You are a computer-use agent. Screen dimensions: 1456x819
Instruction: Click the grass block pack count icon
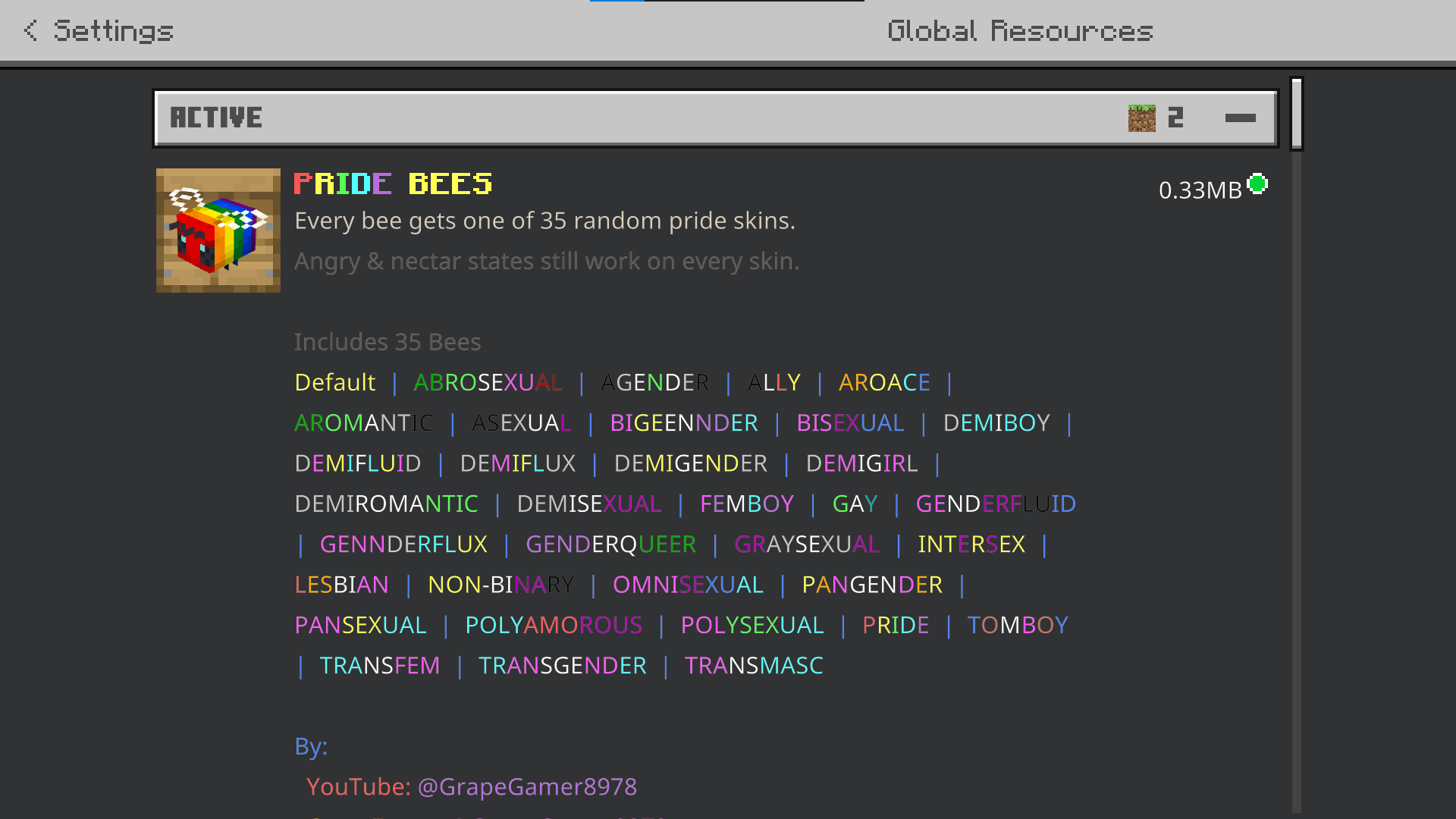coord(1141,118)
